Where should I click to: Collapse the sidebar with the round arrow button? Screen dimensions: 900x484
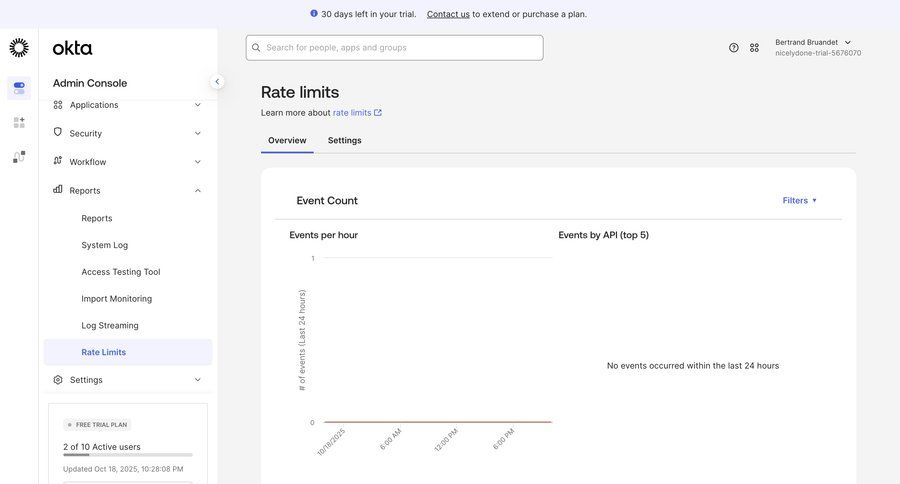217,82
